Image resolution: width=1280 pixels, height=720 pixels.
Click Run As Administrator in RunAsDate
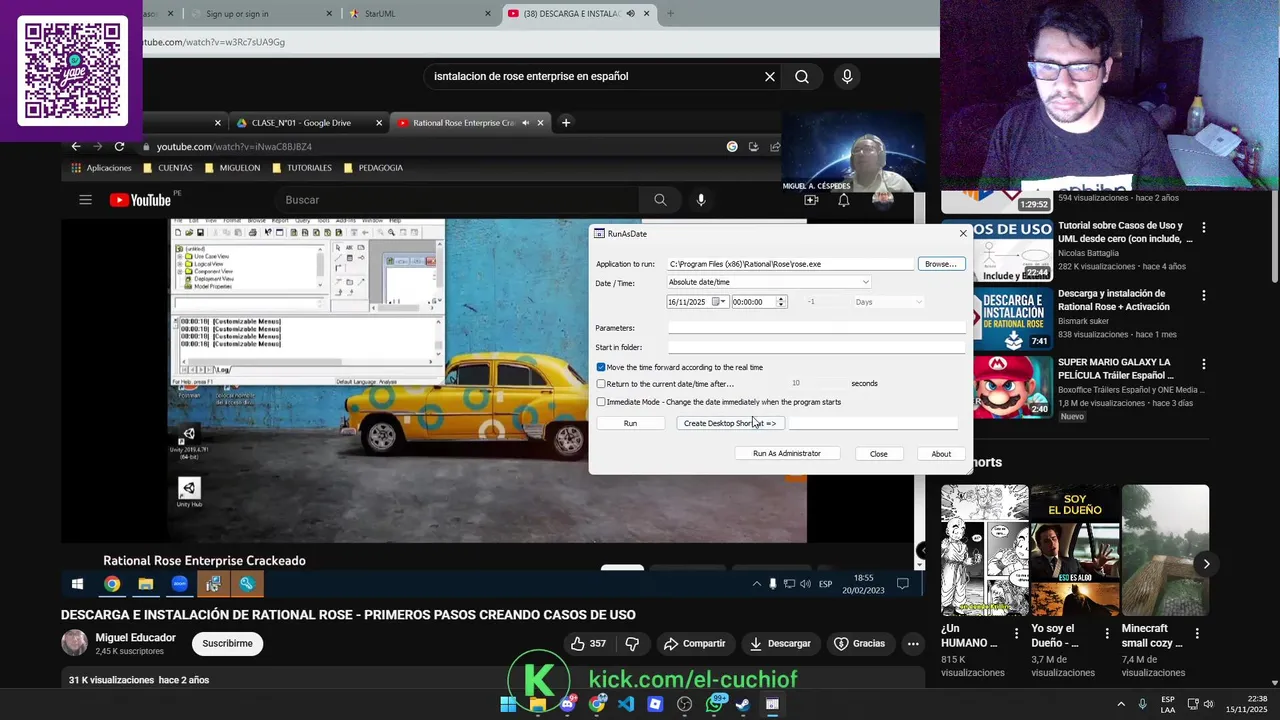[787, 454]
